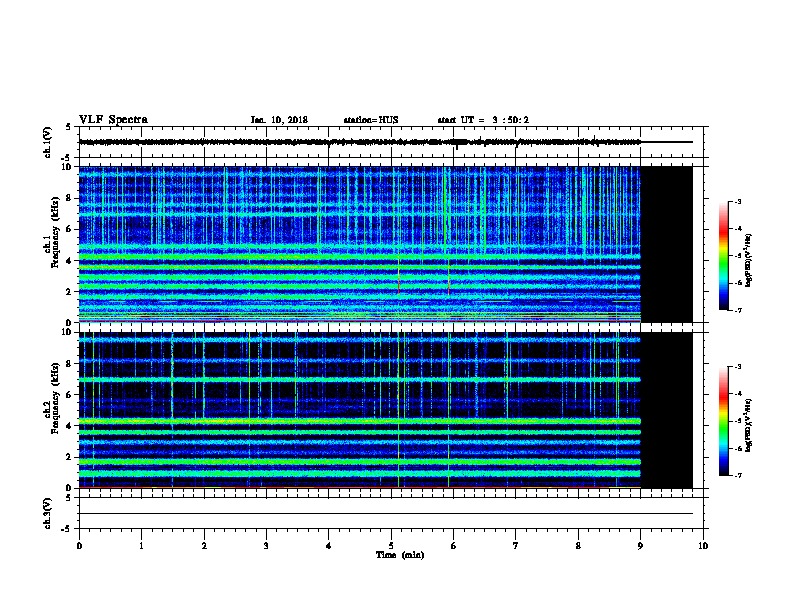Click tick label "4" on the Time axis

click(x=329, y=546)
